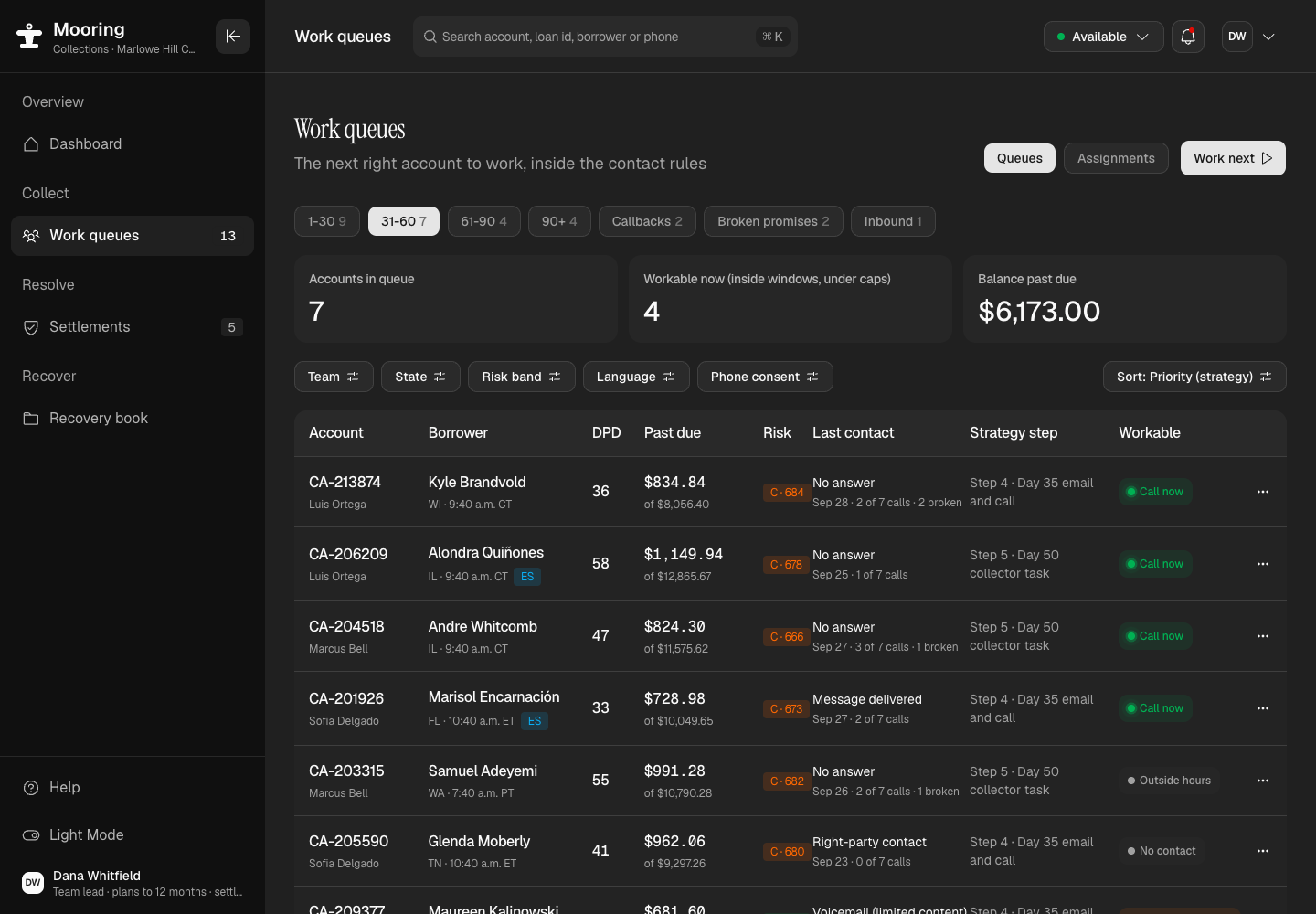Image resolution: width=1316 pixels, height=914 pixels.
Task: Click Call now for Marisol Encarnación
Action: coord(1155,708)
